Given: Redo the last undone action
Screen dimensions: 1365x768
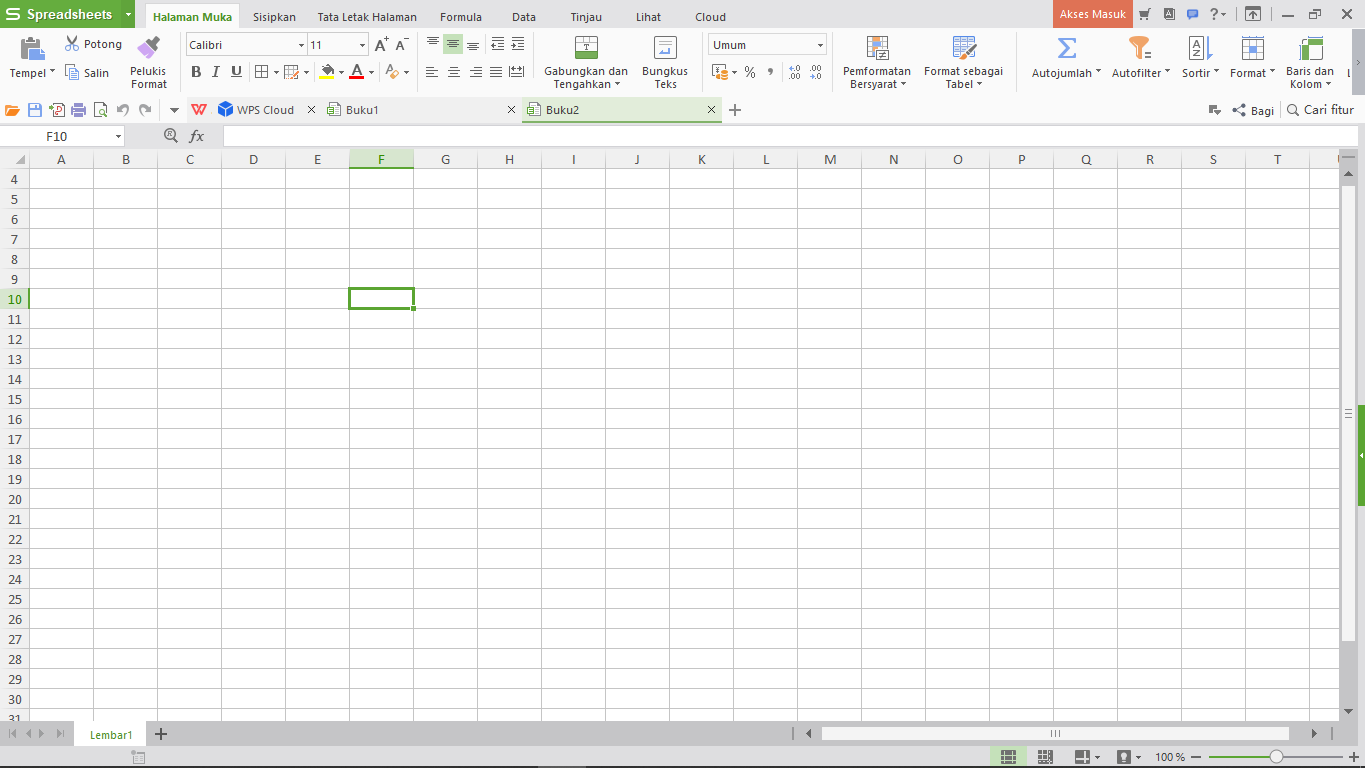Looking at the screenshot, I should pyautogui.click(x=145, y=110).
